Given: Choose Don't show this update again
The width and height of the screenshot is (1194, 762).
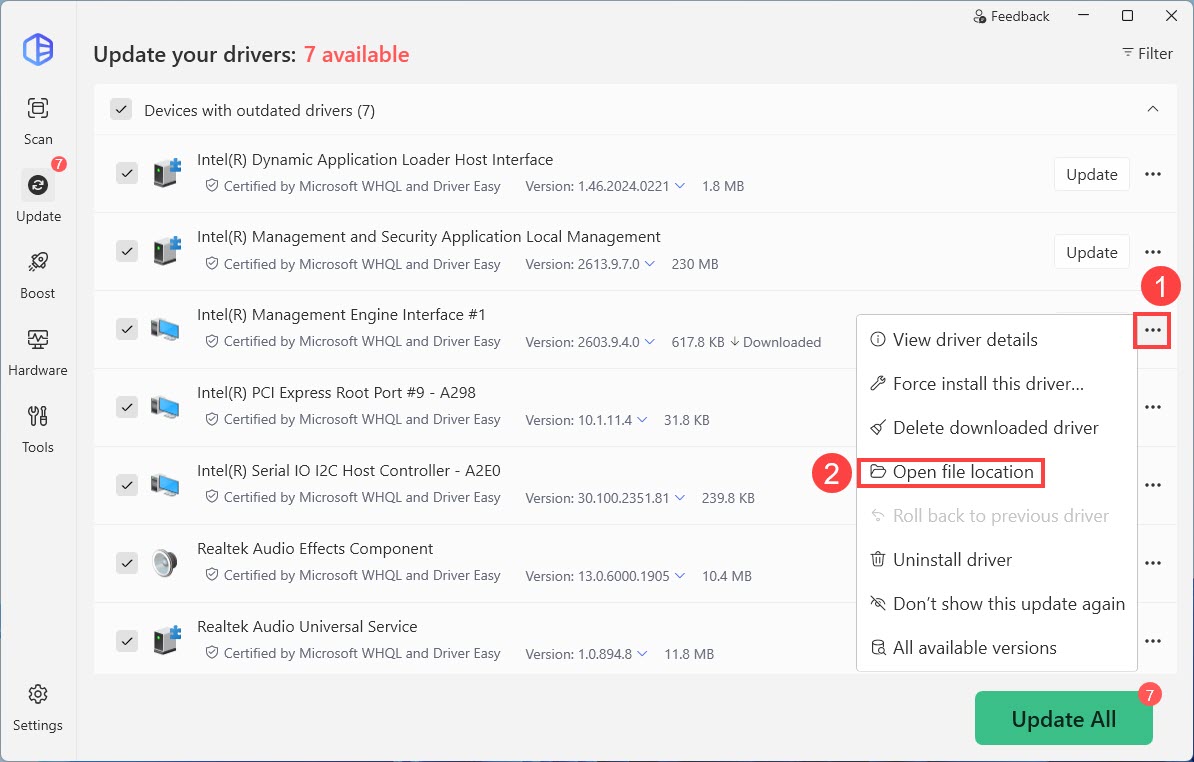Looking at the screenshot, I should point(997,604).
